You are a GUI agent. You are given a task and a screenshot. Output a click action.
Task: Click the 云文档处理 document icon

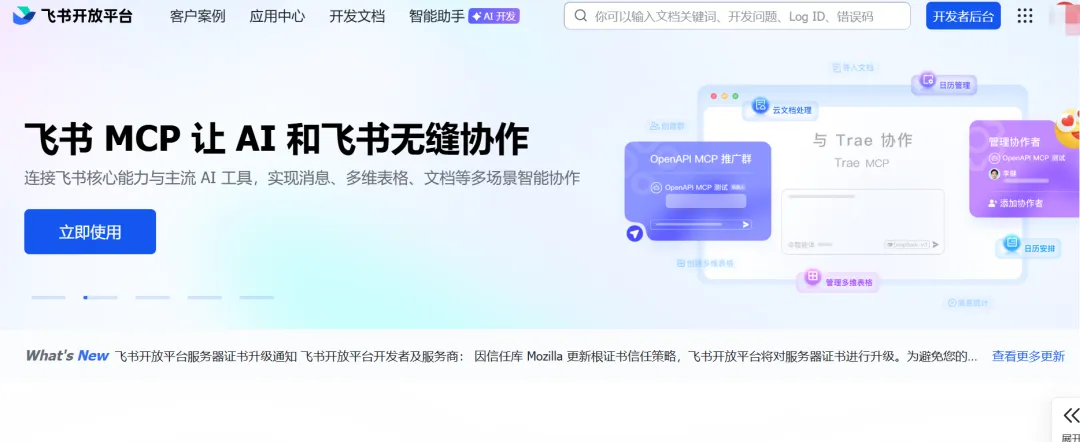(760, 105)
